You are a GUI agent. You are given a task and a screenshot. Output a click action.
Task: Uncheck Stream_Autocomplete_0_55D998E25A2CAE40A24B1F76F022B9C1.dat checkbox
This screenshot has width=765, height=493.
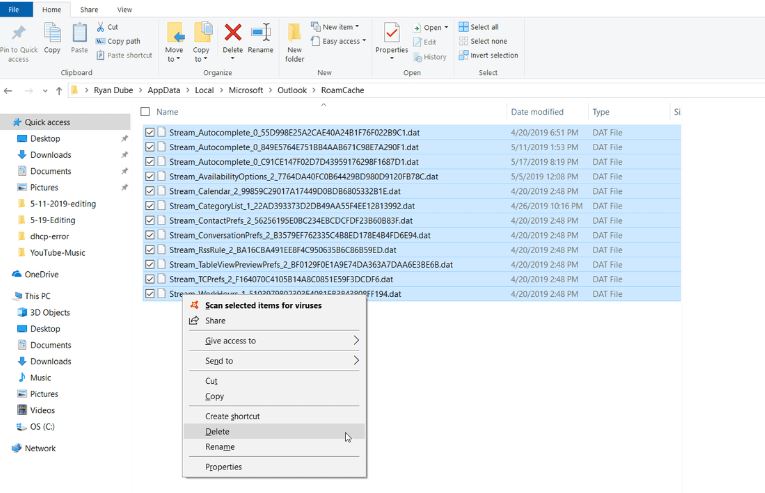pyautogui.click(x=150, y=132)
